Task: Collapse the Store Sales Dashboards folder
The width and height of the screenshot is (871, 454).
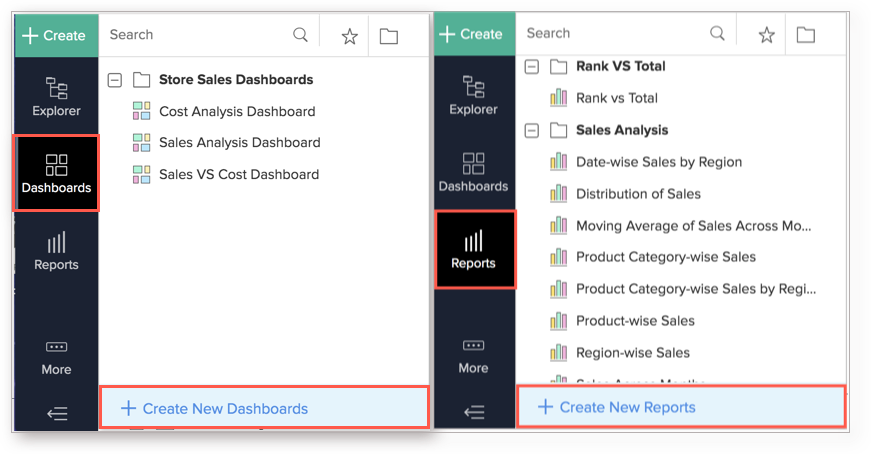Action: (115, 80)
